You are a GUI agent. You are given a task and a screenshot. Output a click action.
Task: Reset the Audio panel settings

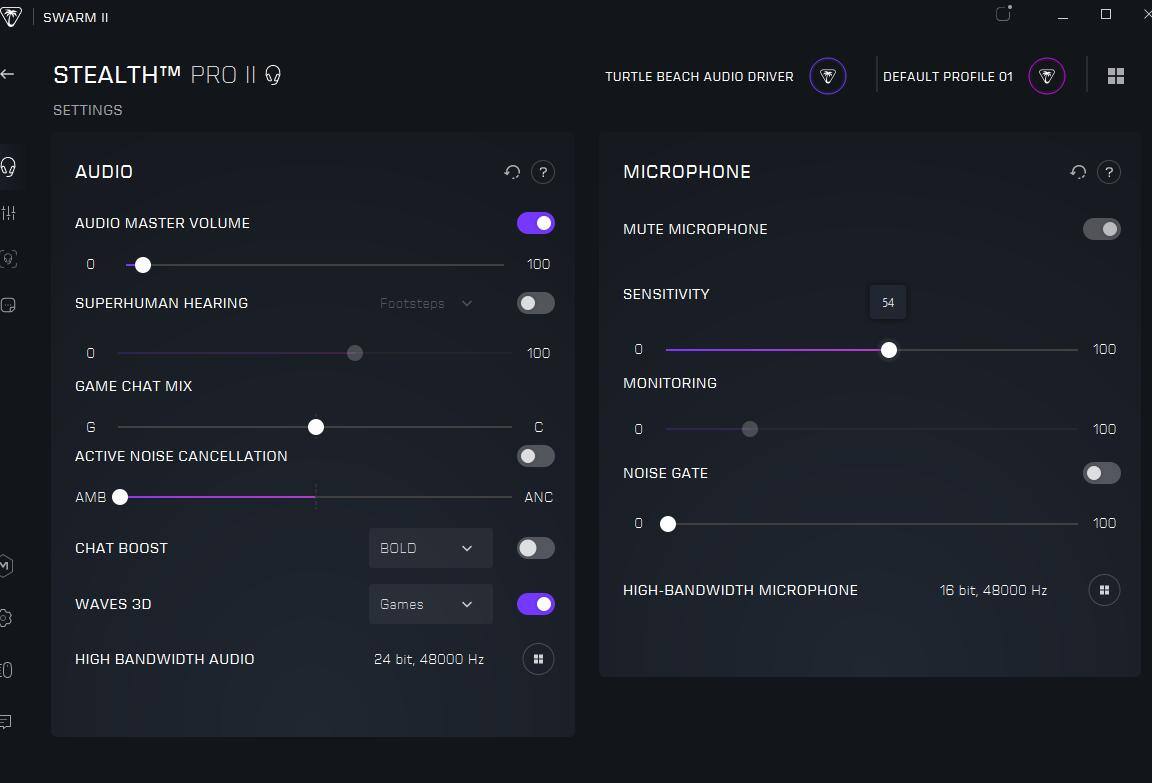pos(512,172)
